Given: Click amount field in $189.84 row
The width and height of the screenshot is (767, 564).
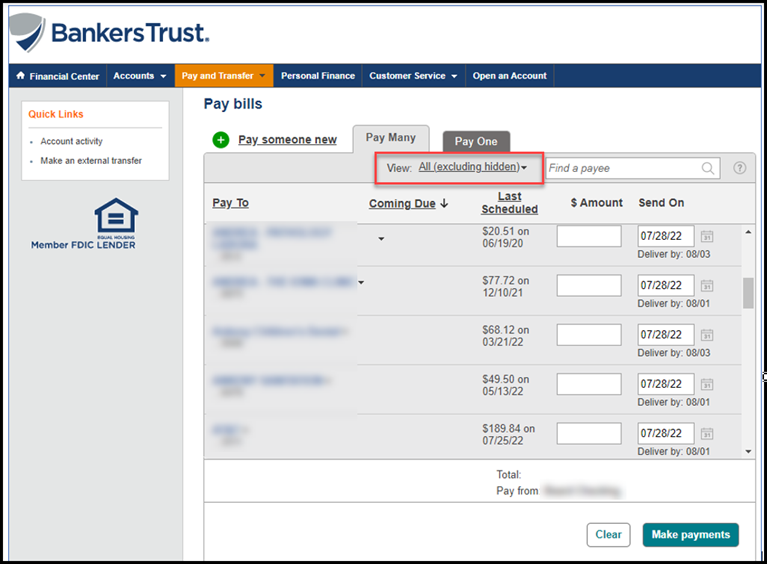Looking at the screenshot, I should coord(589,434).
